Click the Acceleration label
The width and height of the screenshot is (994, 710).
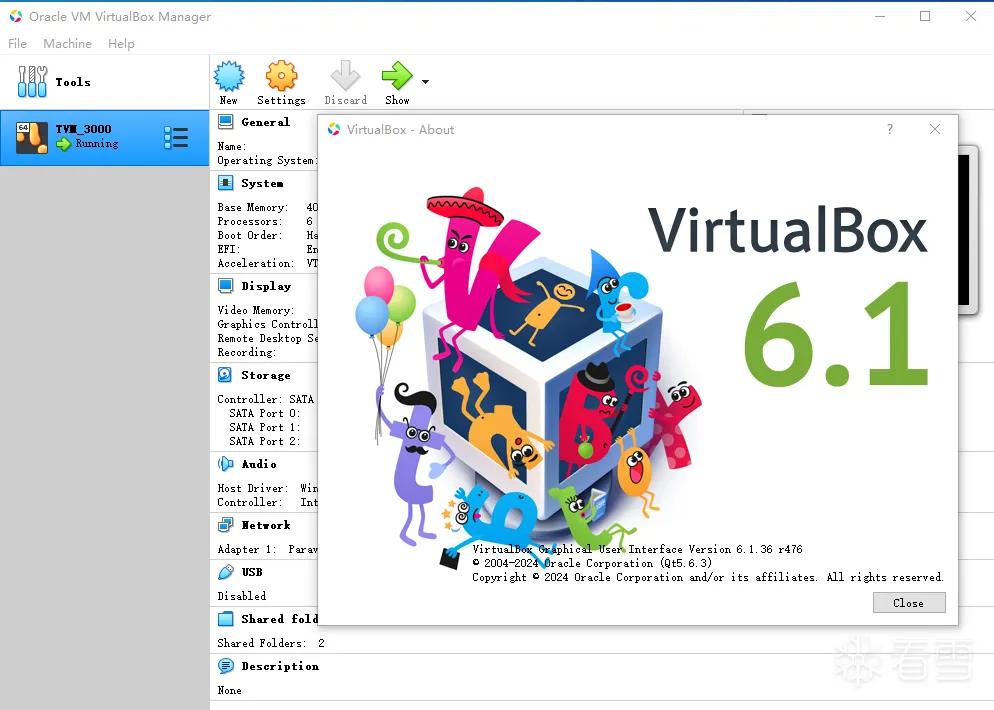pos(255,263)
